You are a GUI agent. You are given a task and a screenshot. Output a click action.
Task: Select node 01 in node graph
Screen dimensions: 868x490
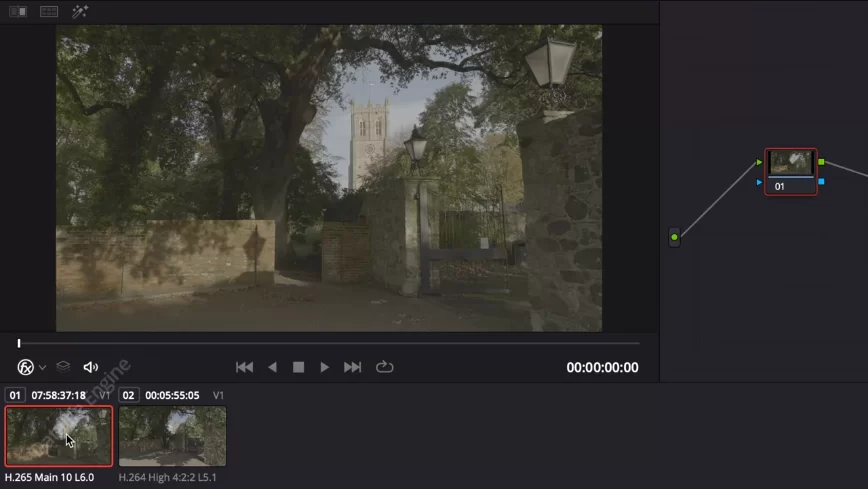(791, 171)
